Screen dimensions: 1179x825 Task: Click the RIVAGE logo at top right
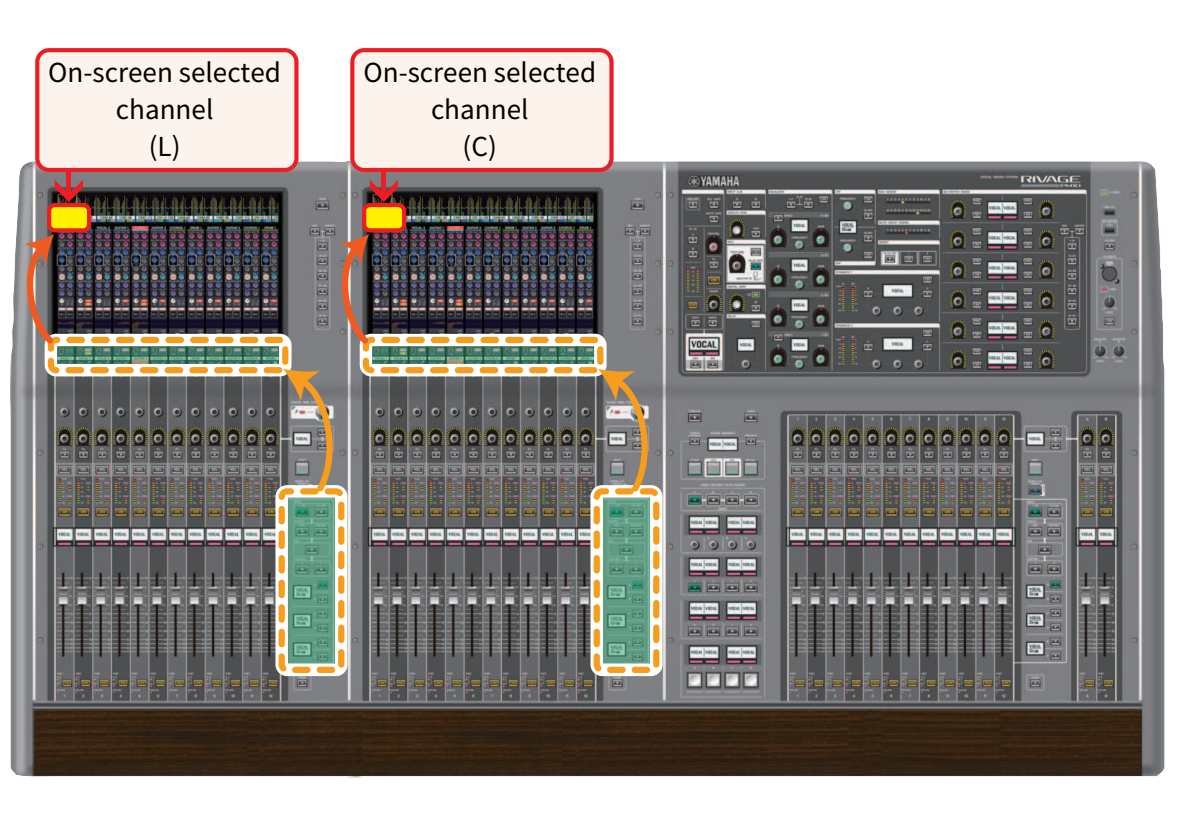(1049, 180)
